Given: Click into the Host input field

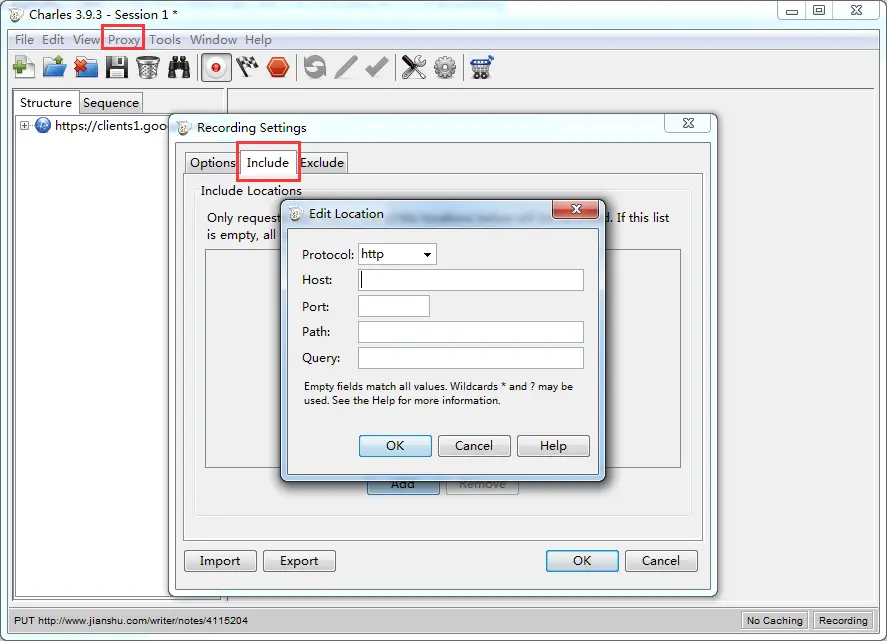Looking at the screenshot, I should click(471, 280).
